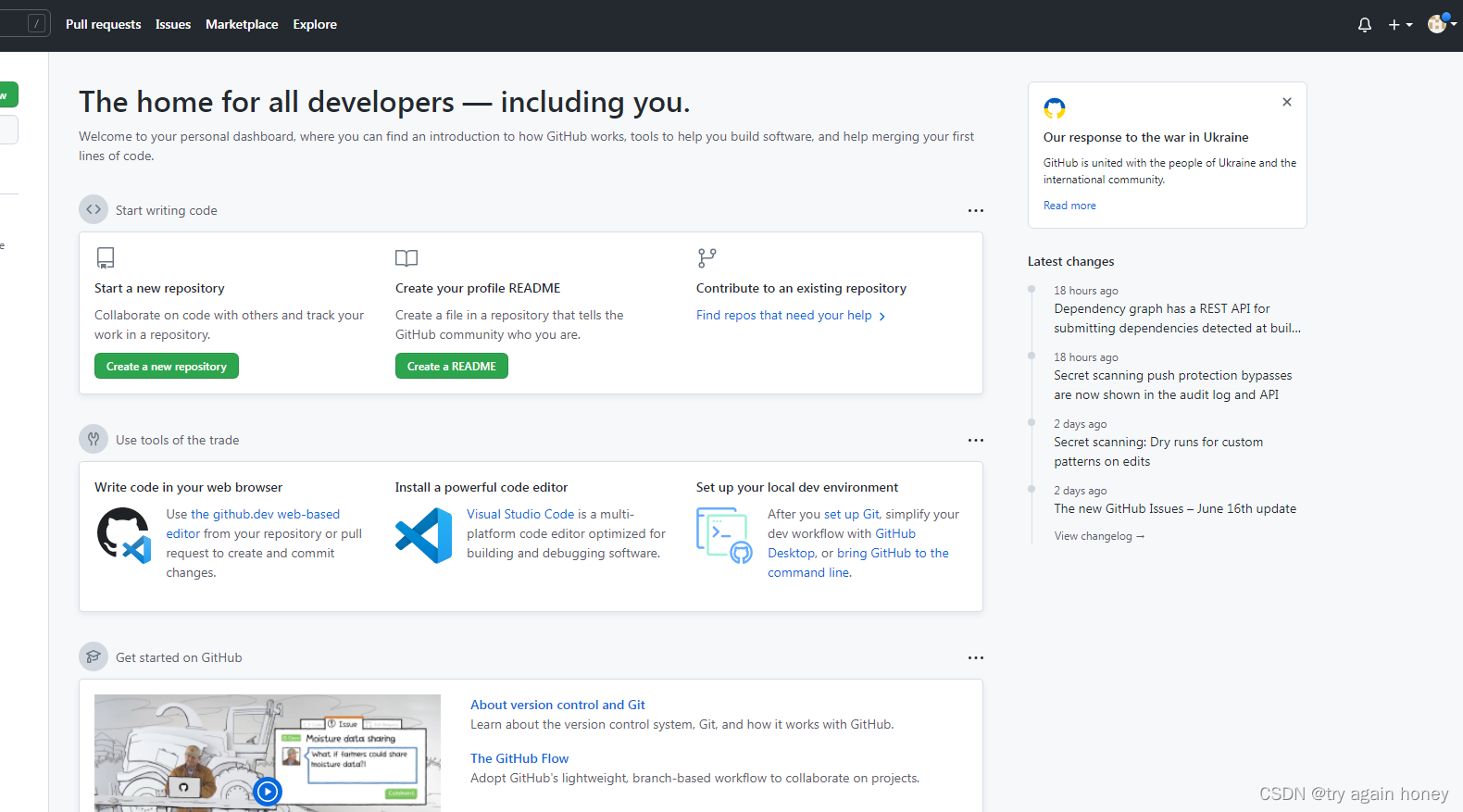Open the notifications bell
The width and height of the screenshot is (1463, 812).
point(1364,25)
